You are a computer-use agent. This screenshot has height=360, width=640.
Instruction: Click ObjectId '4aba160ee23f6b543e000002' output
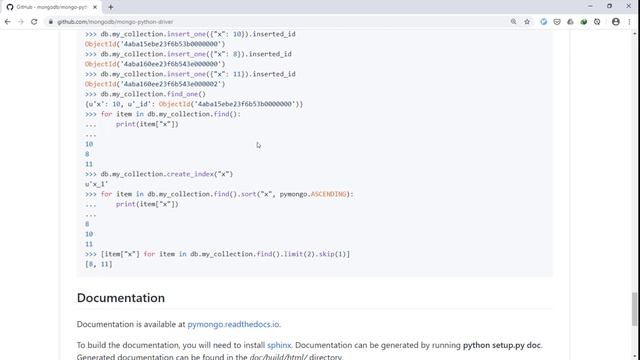tap(155, 84)
